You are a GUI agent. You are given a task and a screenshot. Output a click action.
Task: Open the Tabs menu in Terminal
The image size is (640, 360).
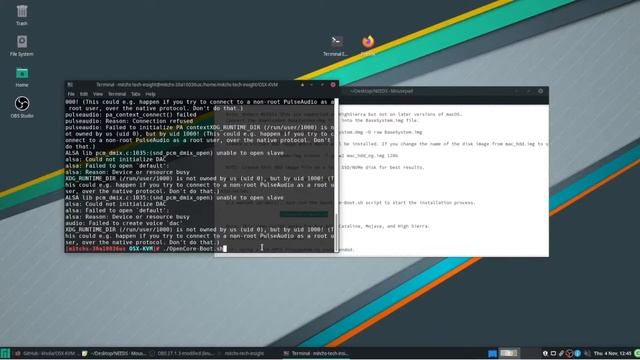click(x=136, y=94)
